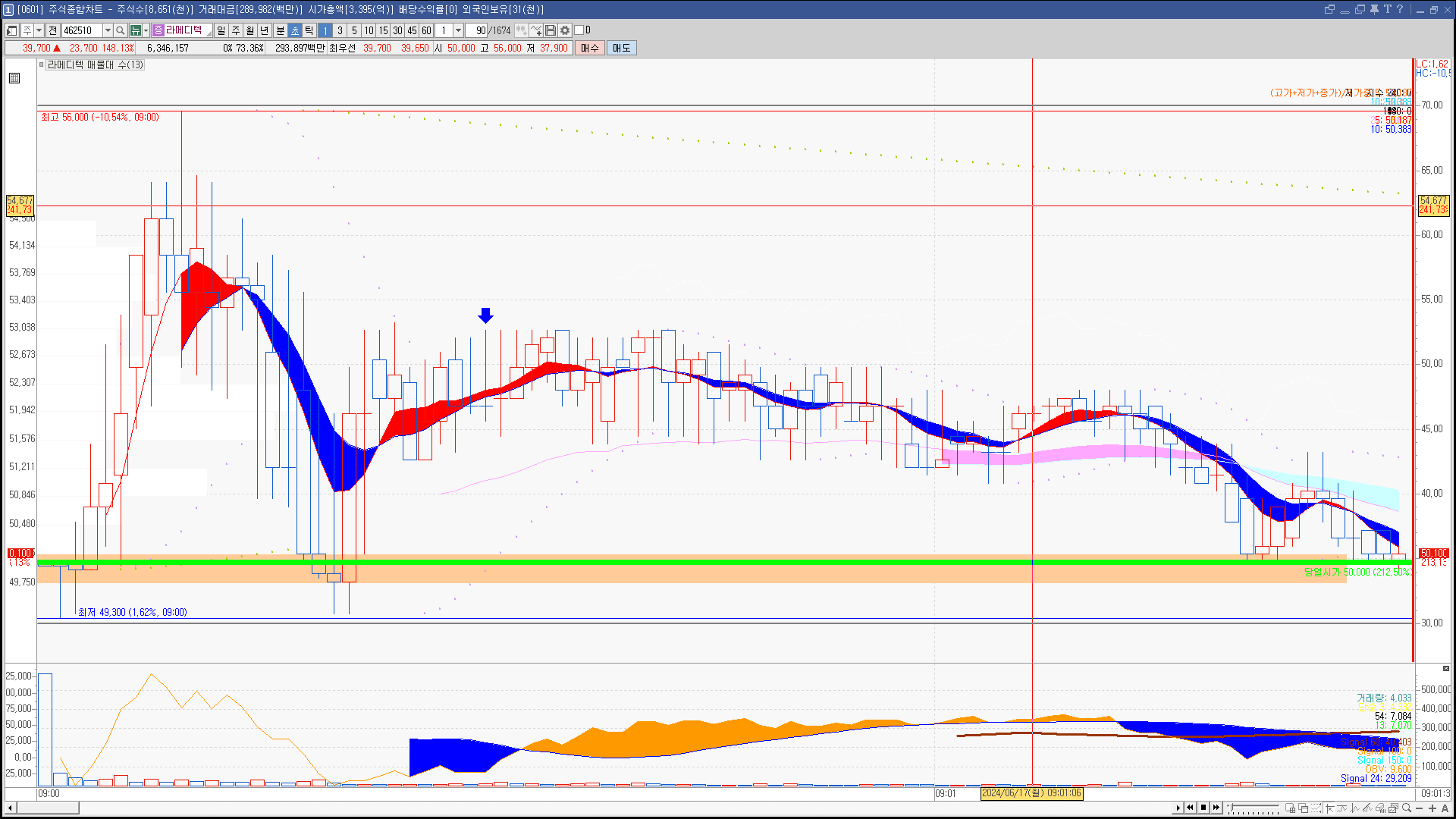This screenshot has width=1456, height=819.
Task: Click the save chart floppy icon
Action: pyautogui.click(x=551, y=30)
